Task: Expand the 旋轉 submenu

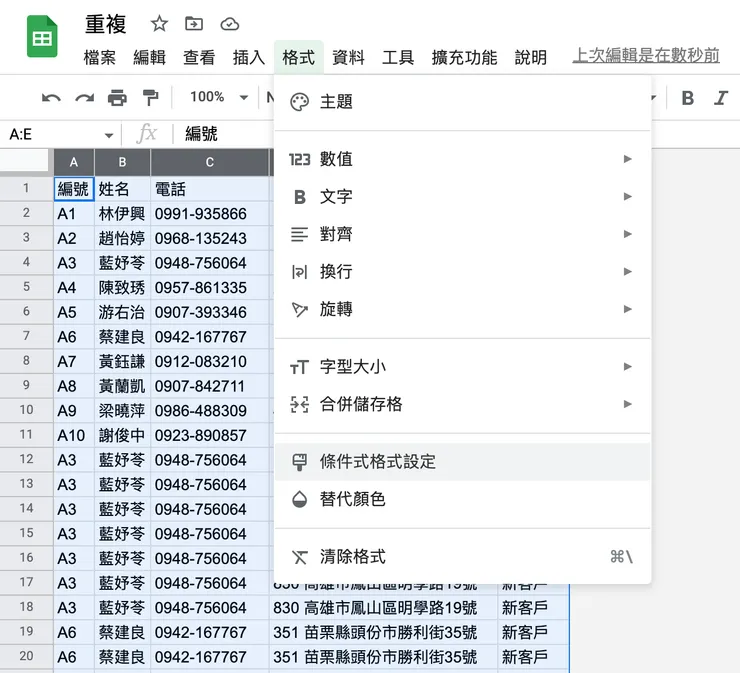Action: [x=462, y=309]
